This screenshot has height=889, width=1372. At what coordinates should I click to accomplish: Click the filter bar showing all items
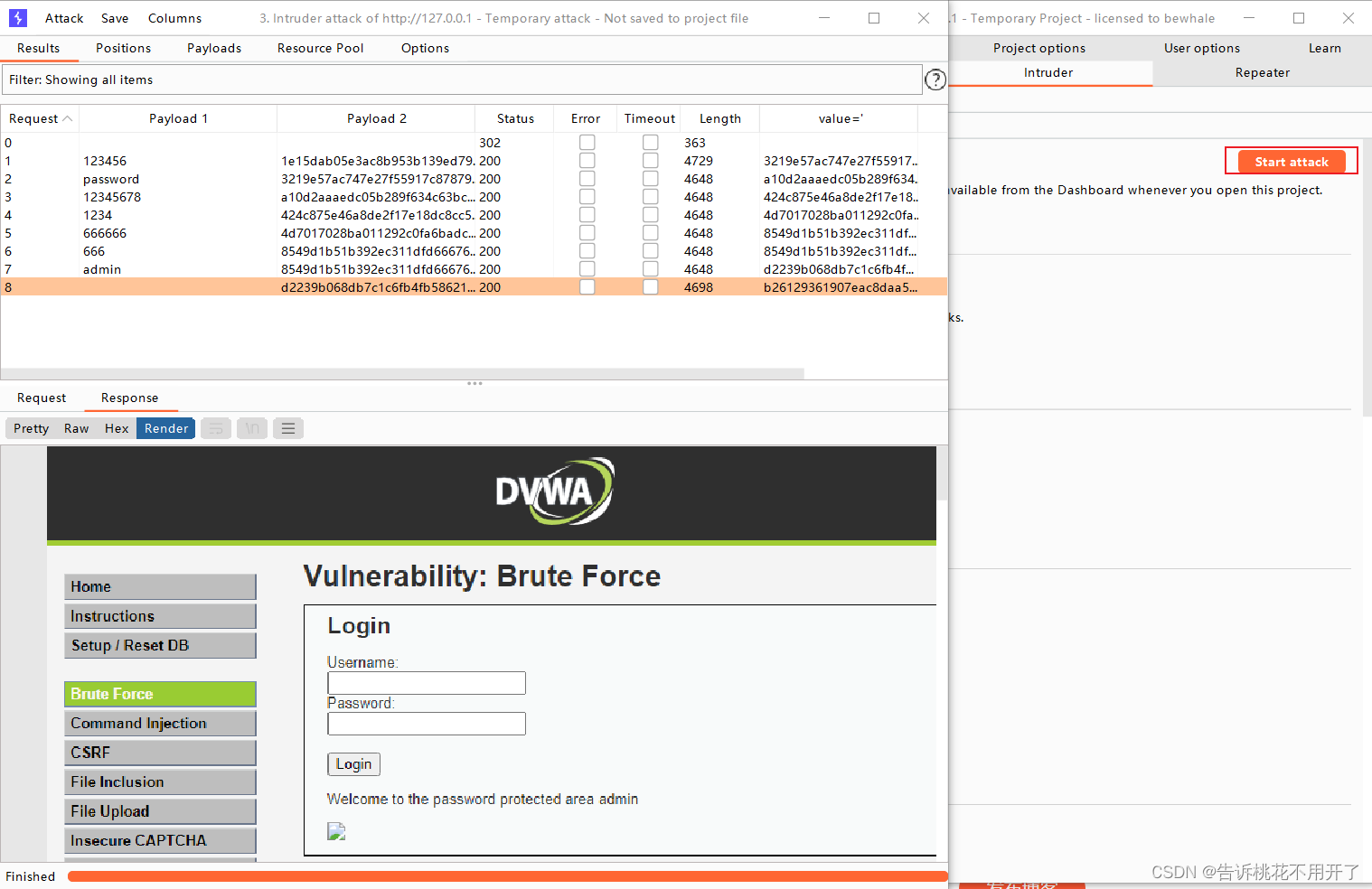point(462,80)
